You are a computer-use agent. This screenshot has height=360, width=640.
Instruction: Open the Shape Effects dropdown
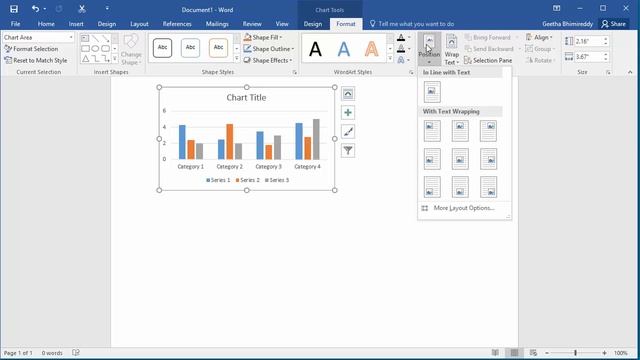coord(268,60)
